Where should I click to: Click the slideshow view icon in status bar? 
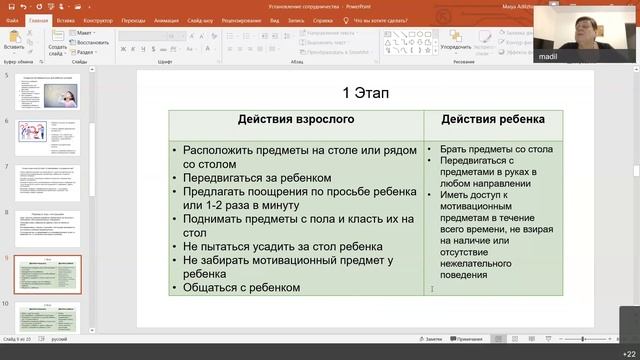(x=548, y=339)
